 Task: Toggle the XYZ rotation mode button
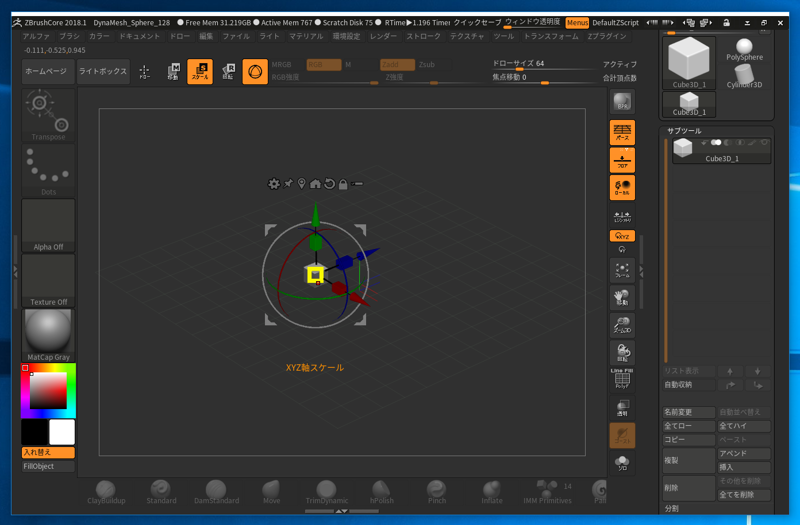(x=622, y=236)
